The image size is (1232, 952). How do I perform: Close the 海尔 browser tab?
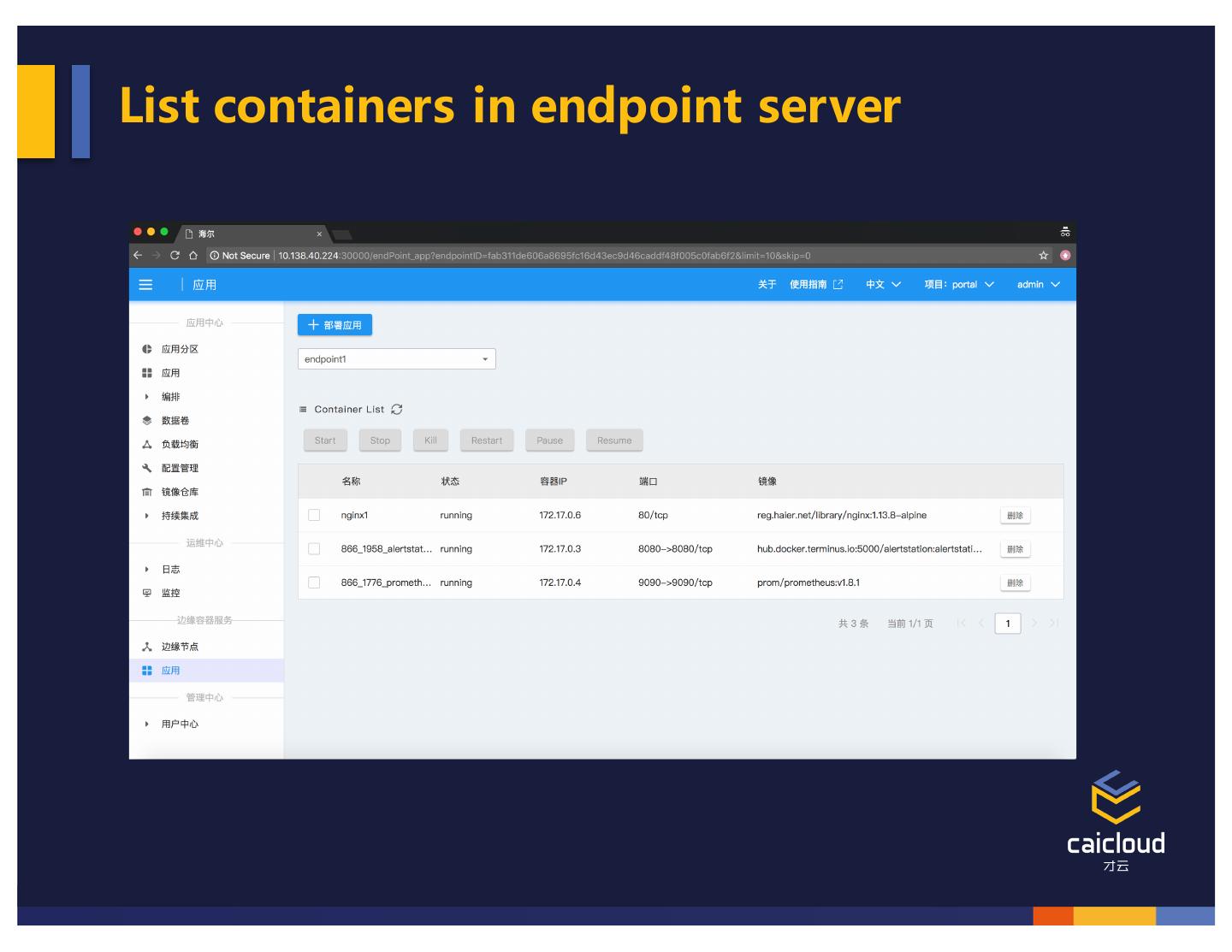click(319, 234)
